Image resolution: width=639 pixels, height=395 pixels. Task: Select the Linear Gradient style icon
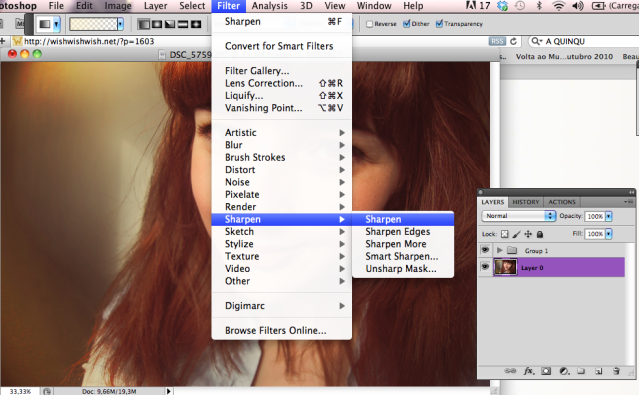[143, 24]
